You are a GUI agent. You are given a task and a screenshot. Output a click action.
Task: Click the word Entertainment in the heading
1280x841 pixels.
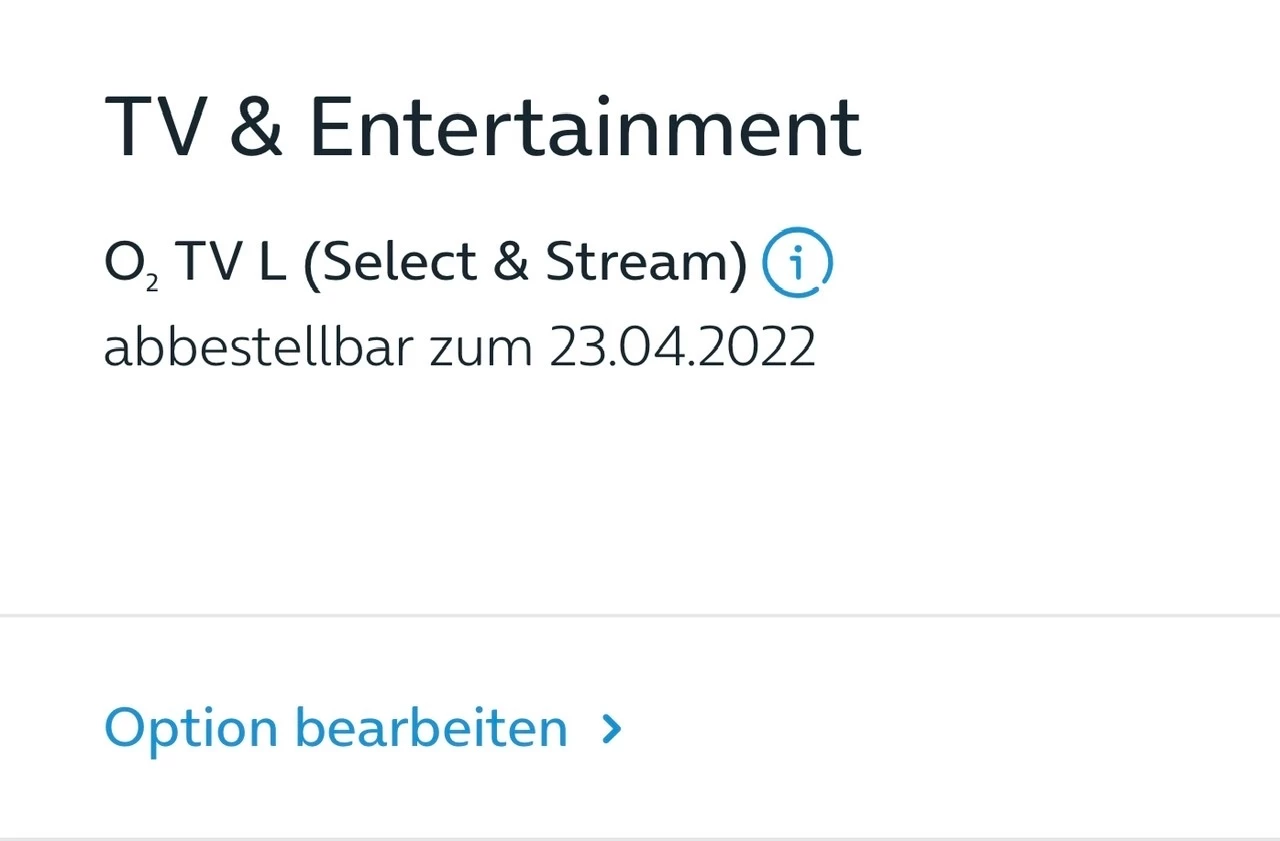(585, 128)
